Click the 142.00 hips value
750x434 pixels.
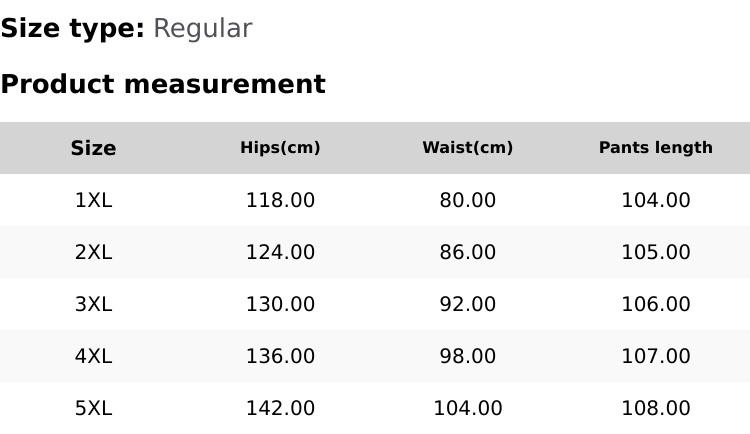280,408
